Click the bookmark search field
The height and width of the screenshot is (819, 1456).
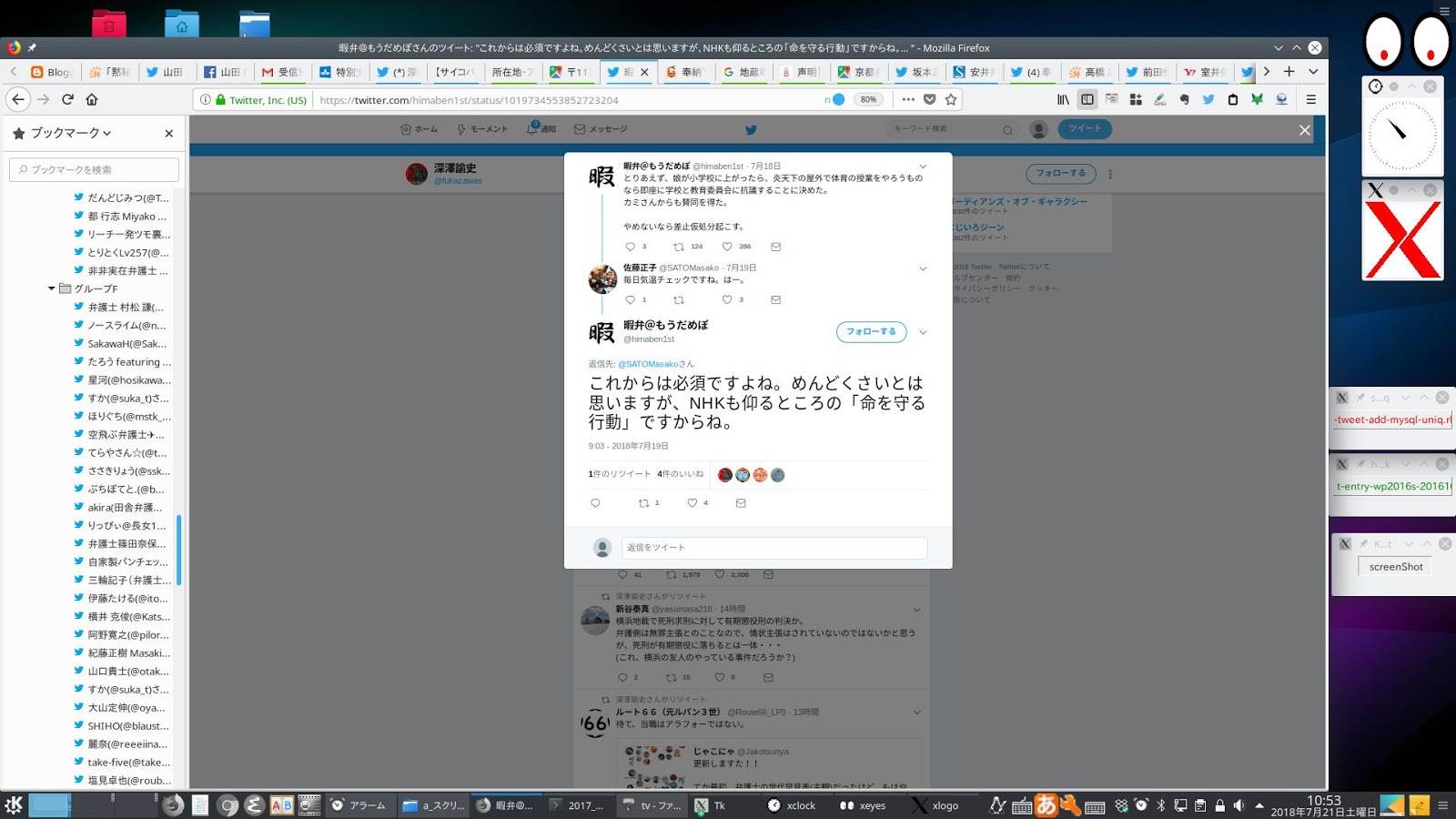94,169
